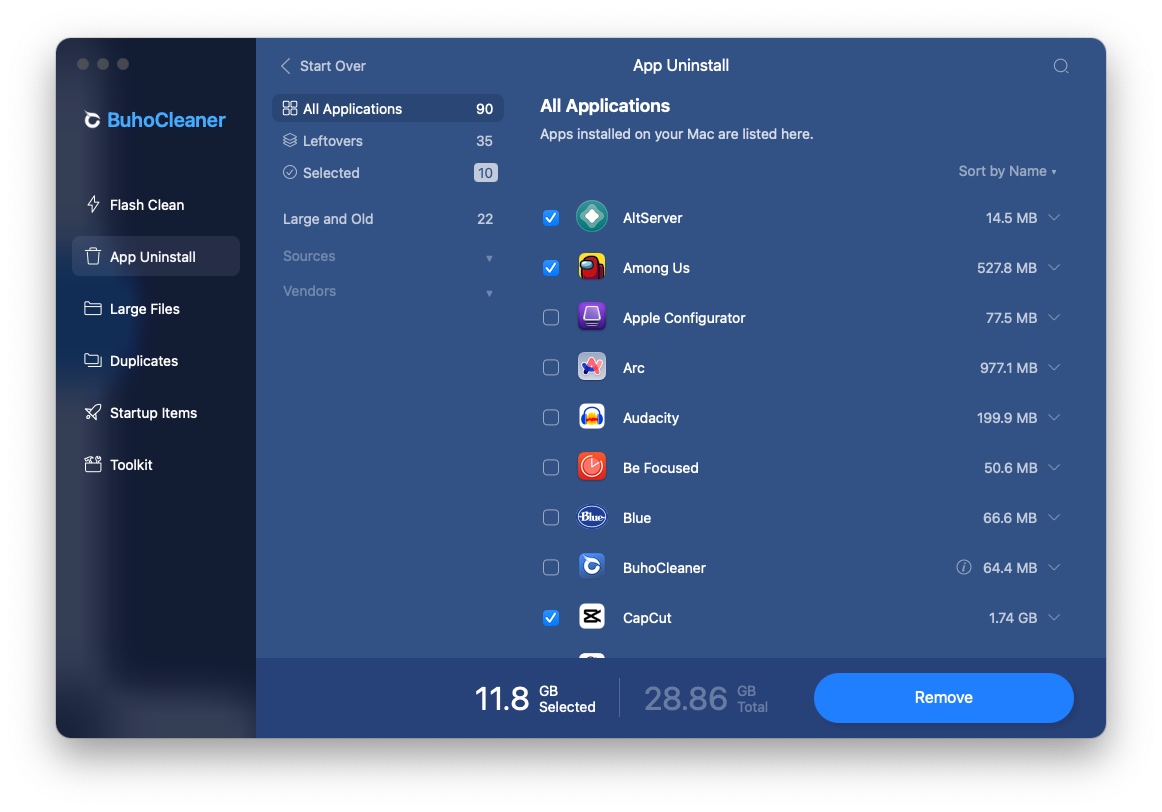Click the 11.8 GB Selected readout

[x=534, y=698]
